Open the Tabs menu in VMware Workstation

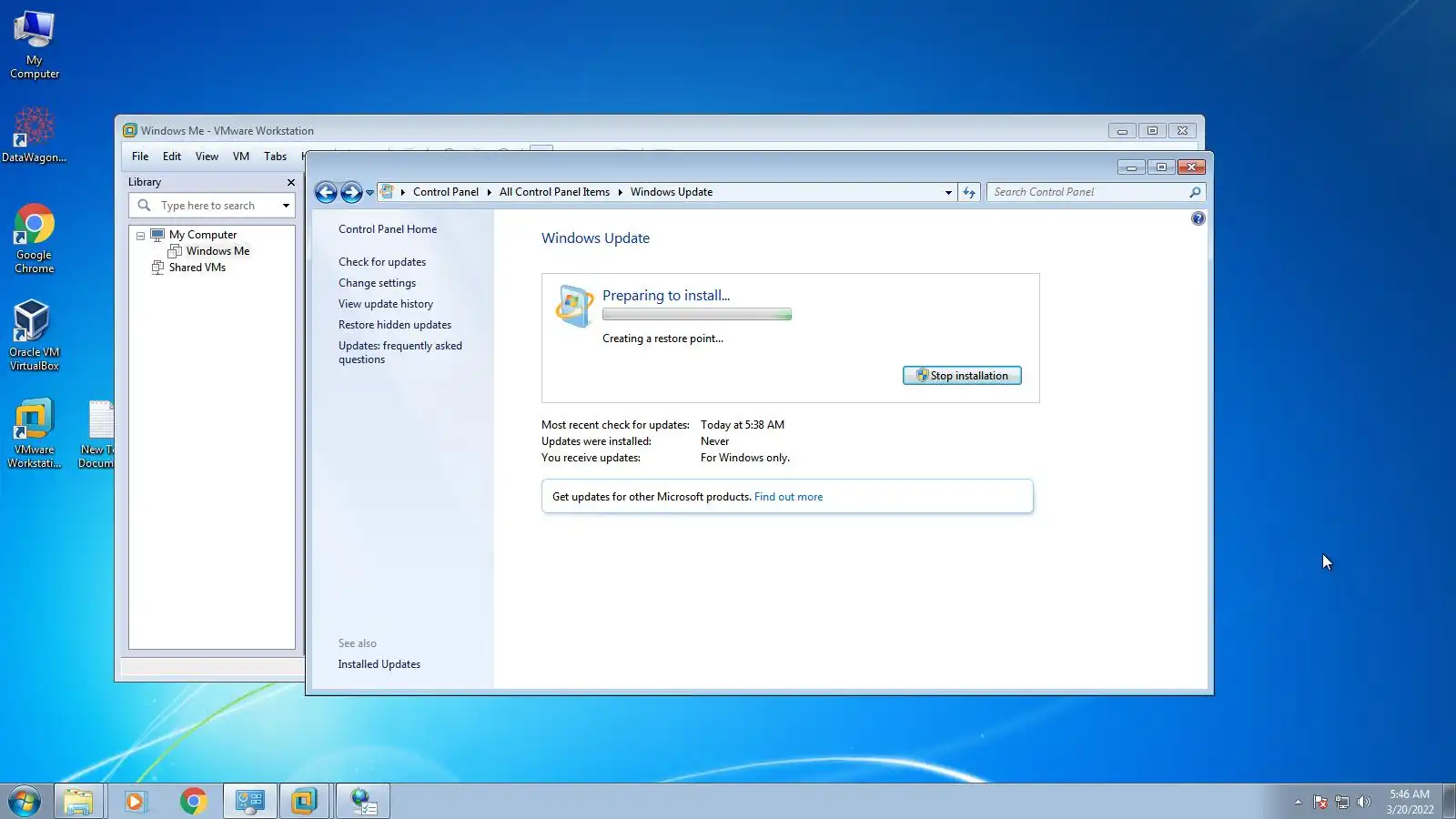pos(275,157)
